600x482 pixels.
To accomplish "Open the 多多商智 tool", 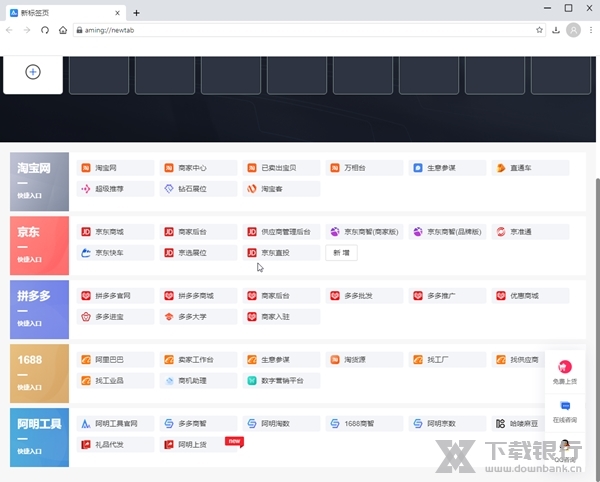I will [198, 423].
